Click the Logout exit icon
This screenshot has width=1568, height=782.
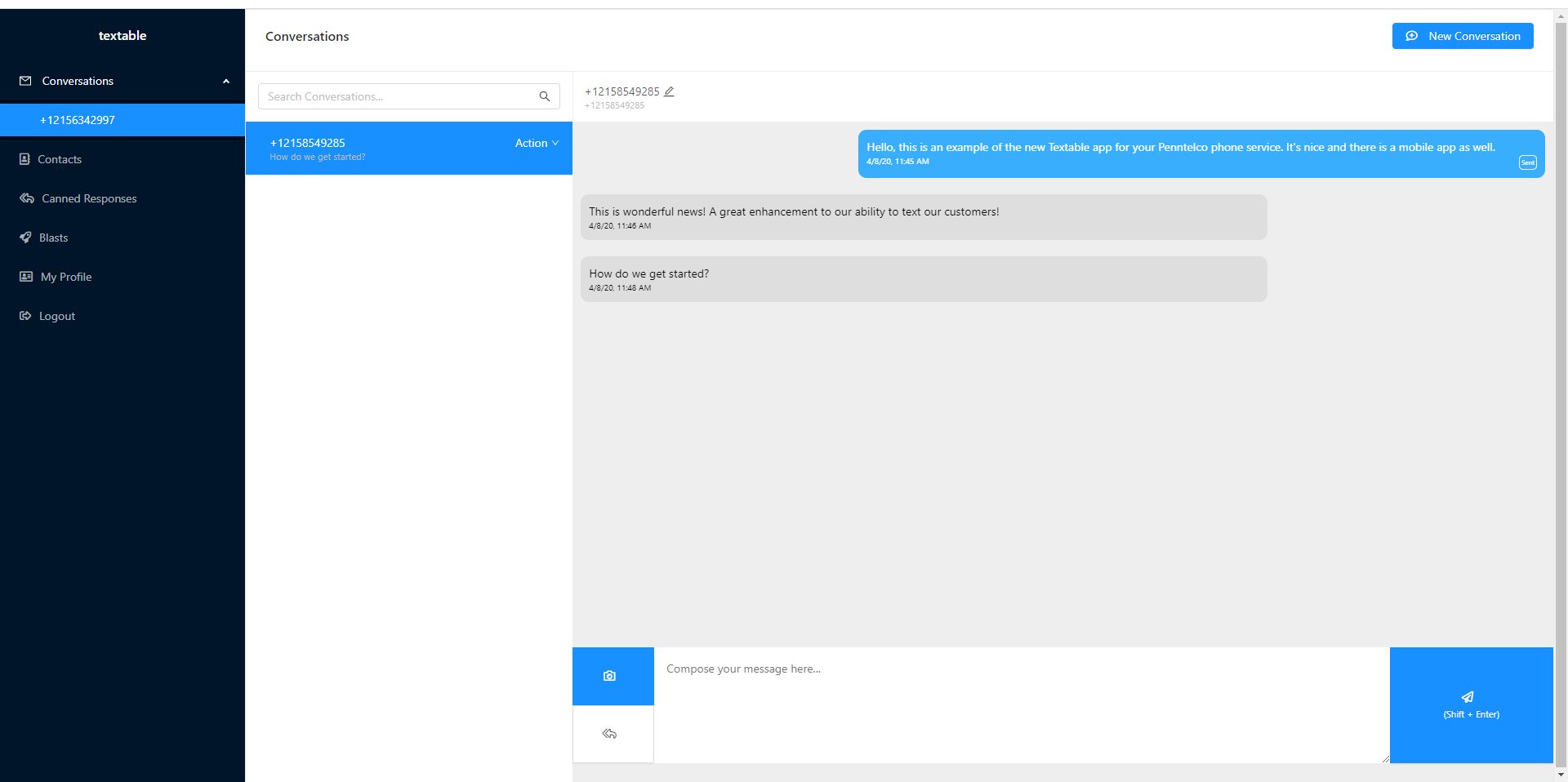pos(25,316)
